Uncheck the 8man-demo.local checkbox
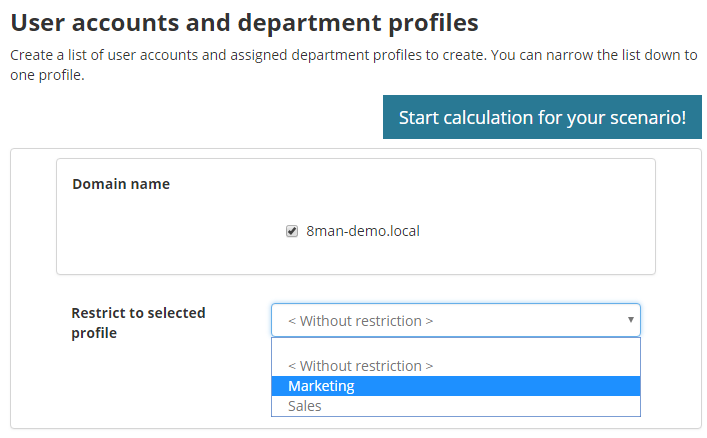707x438 pixels. [x=292, y=231]
